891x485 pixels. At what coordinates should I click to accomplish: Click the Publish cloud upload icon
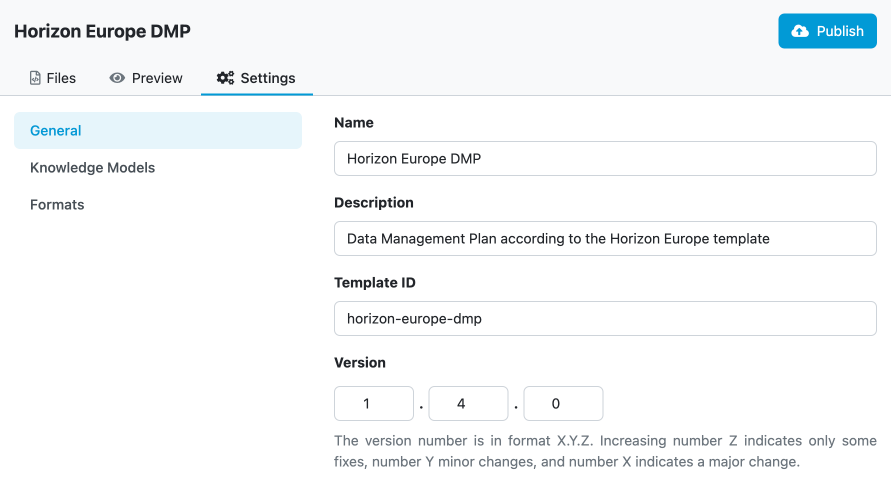click(x=800, y=31)
